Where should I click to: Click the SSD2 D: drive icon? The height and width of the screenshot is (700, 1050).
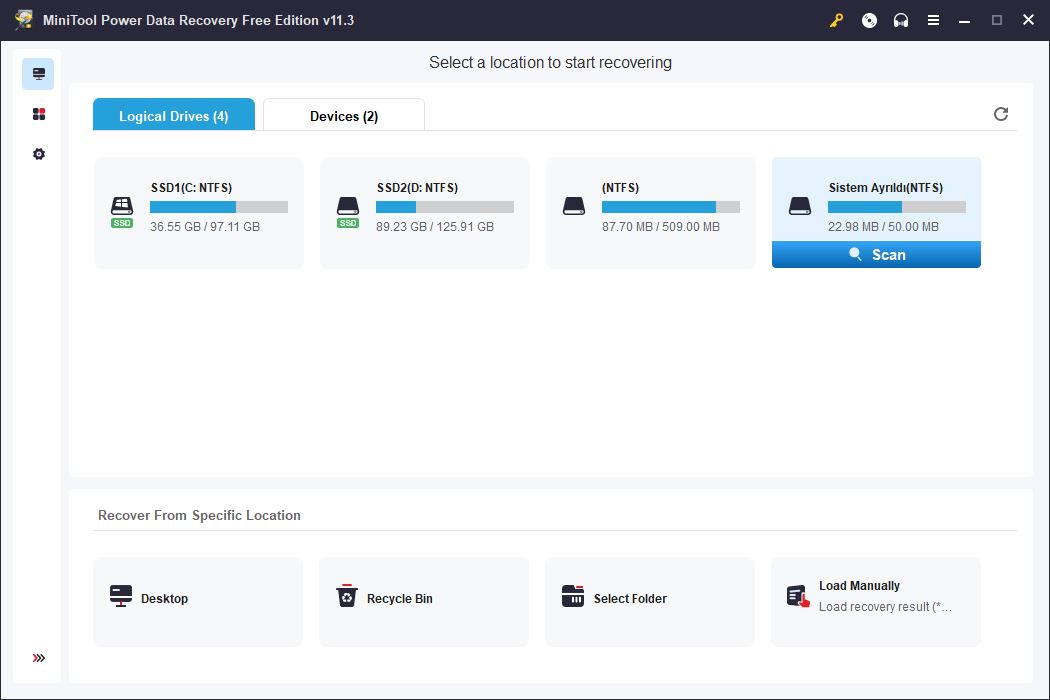(348, 212)
